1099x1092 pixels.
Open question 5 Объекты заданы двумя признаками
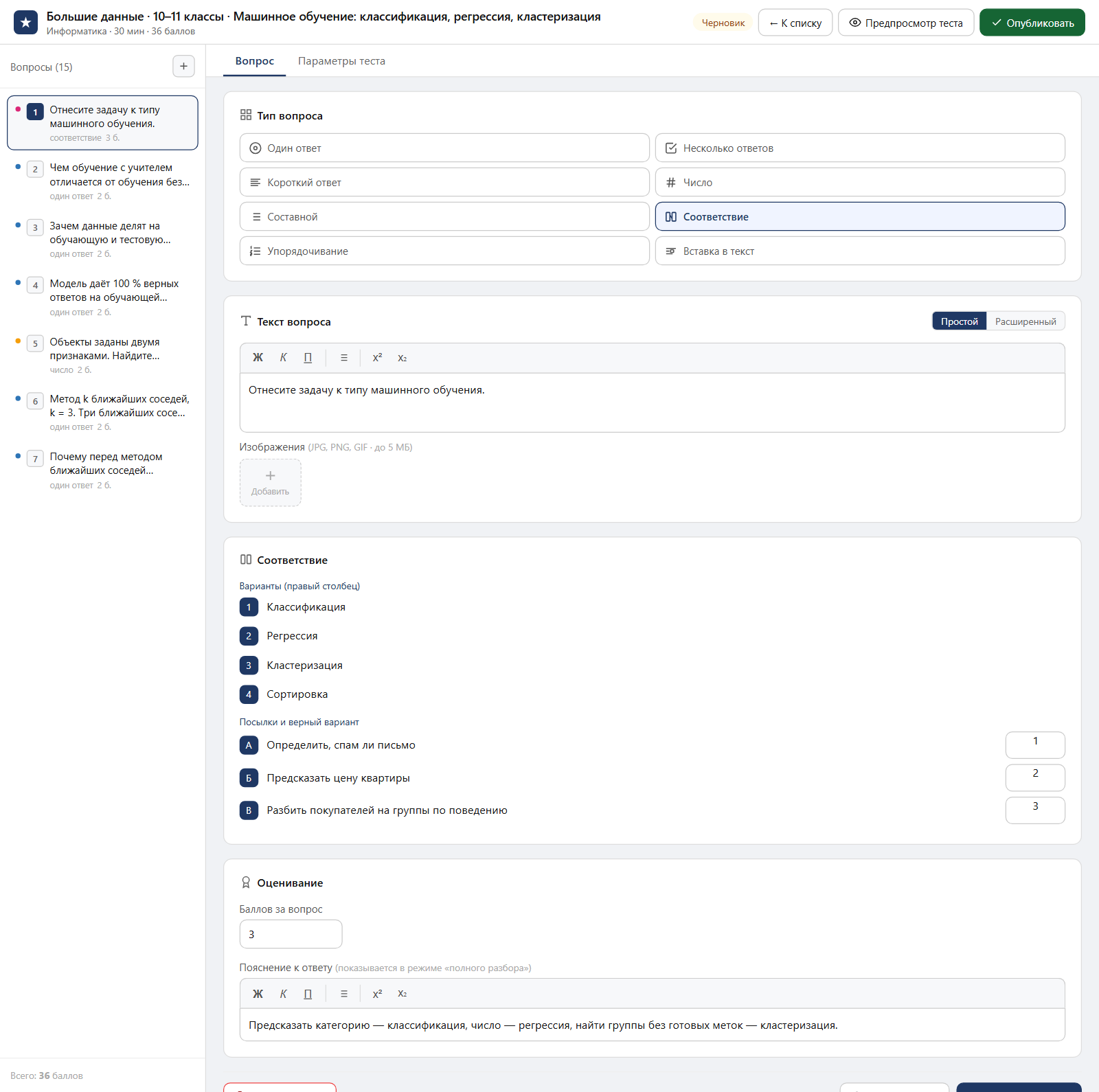(102, 355)
